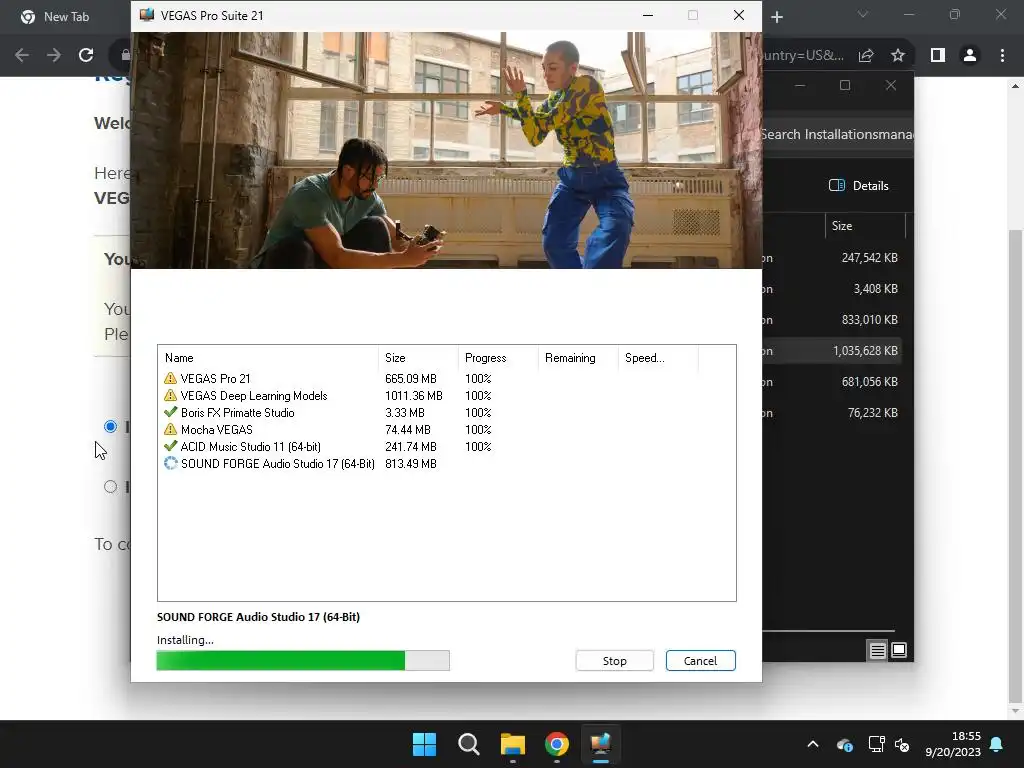
Task: Stop the current installation
Action: [614, 661]
